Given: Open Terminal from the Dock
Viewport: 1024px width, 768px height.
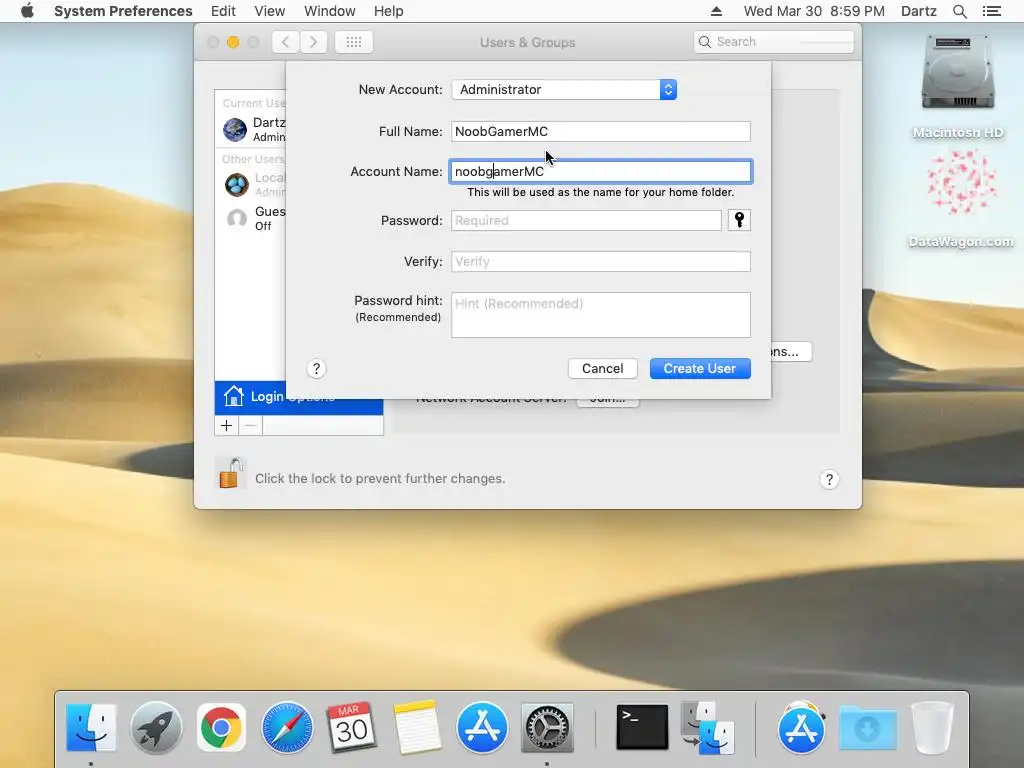Looking at the screenshot, I should point(642,728).
